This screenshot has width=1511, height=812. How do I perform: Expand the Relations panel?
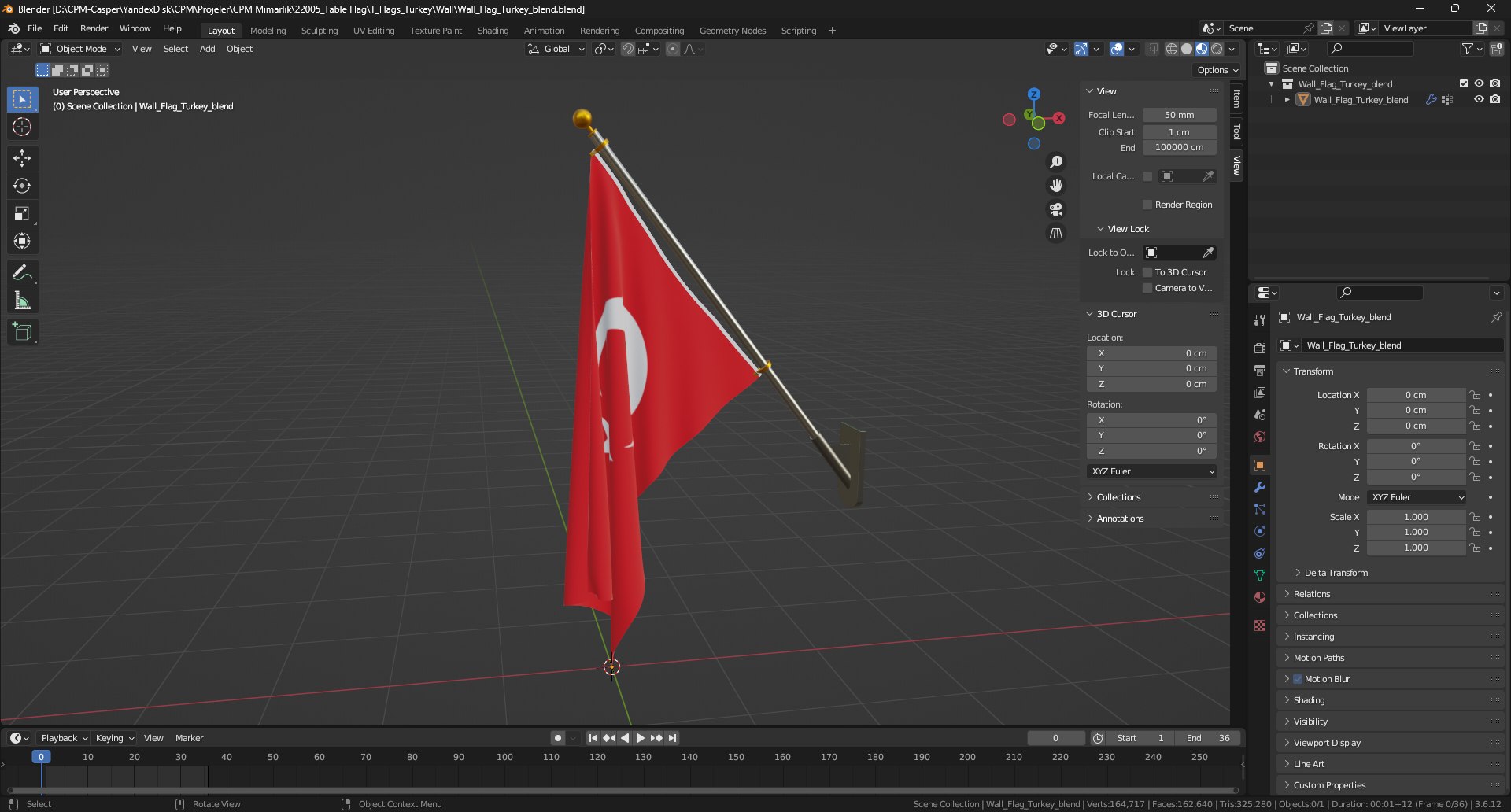[1311, 594]
